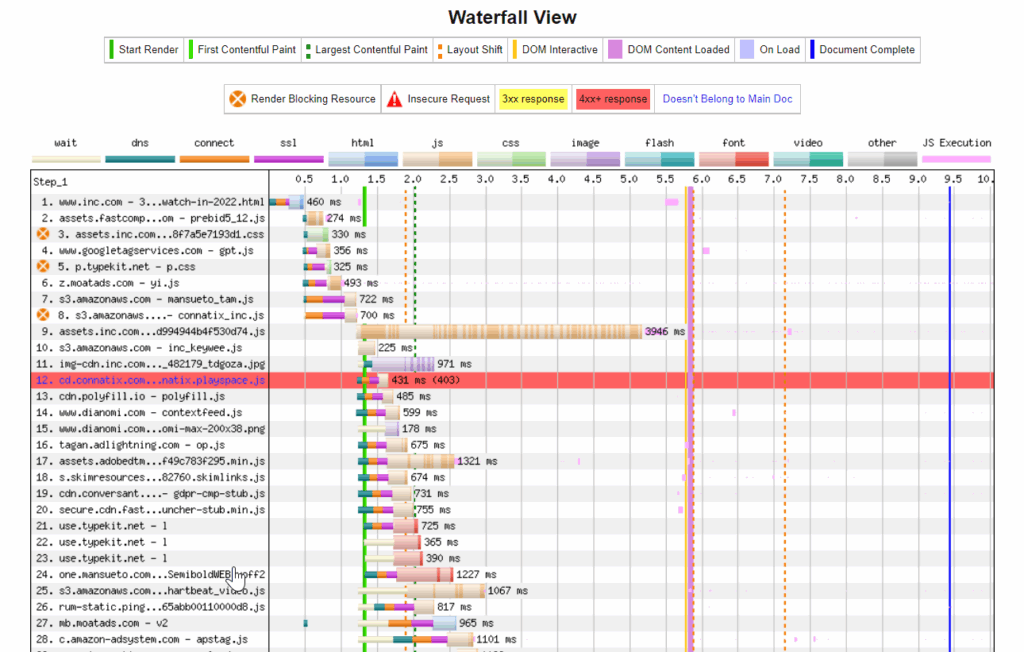Click the Largest Contentful Paint legend marker
1024x652 pixels.
(310, 49)
